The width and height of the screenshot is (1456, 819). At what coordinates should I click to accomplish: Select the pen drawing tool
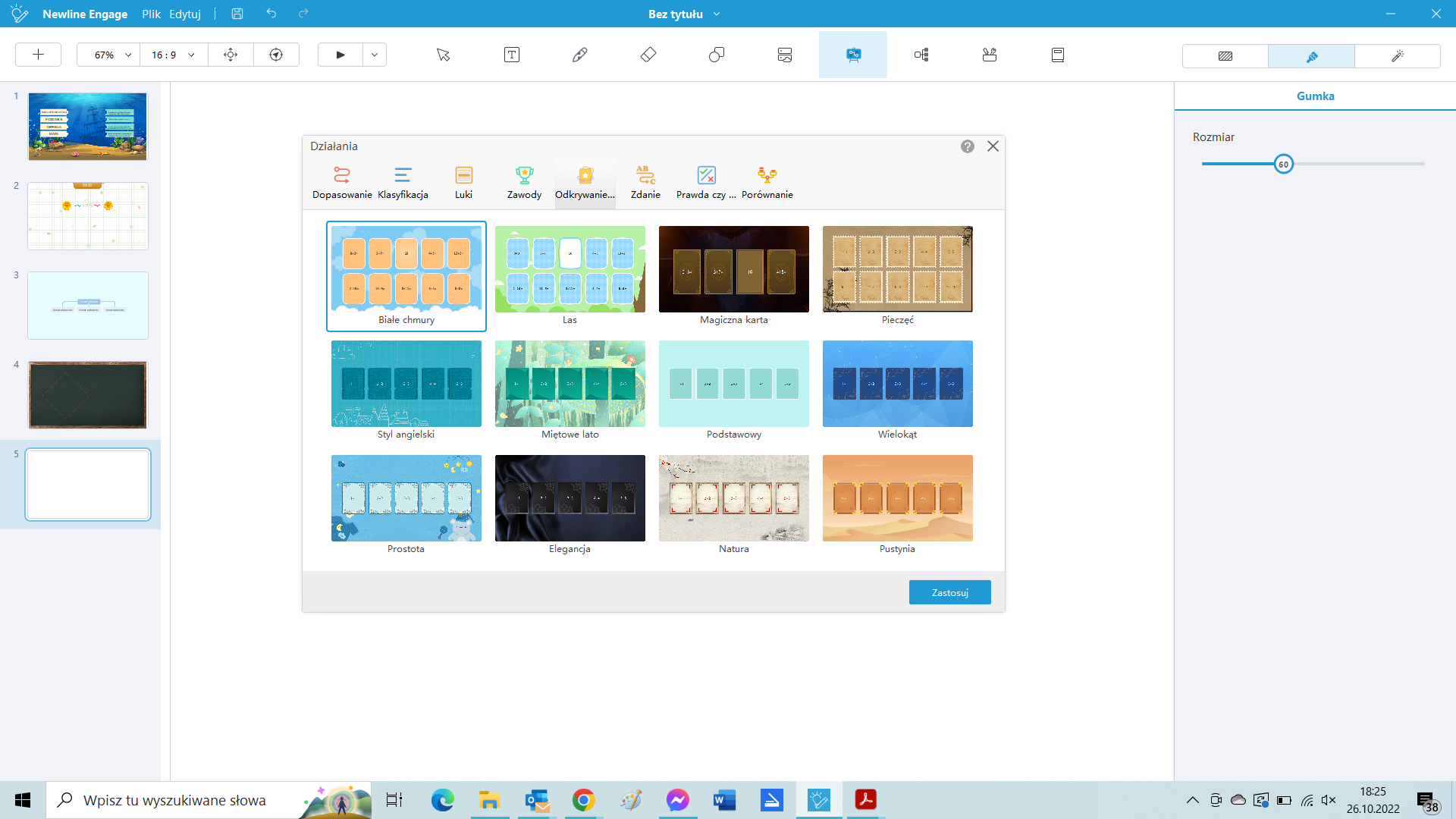pyautogui.click(x=579, y=55)
